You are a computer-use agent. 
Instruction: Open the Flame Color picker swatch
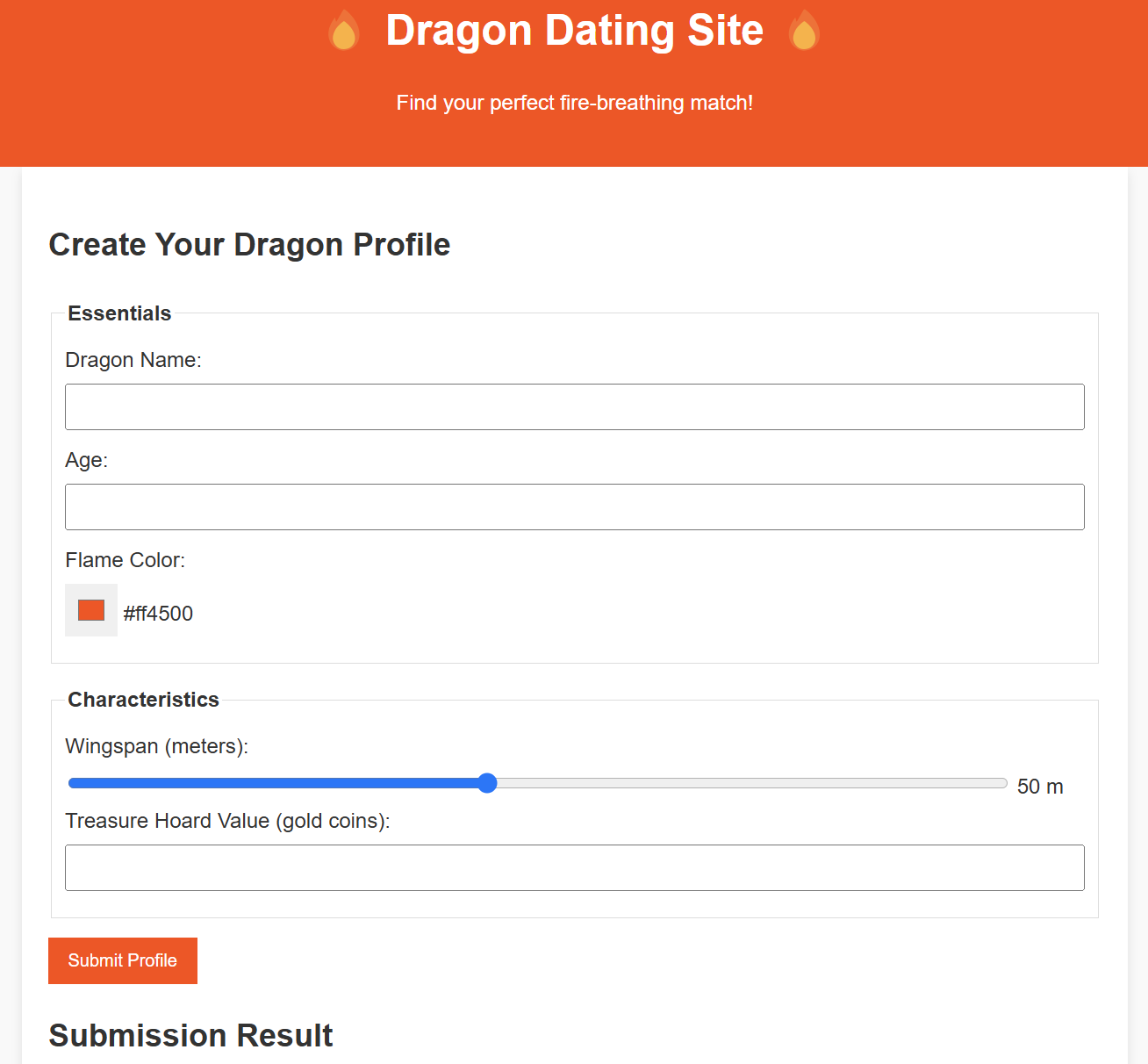click(x=91, y=610)
